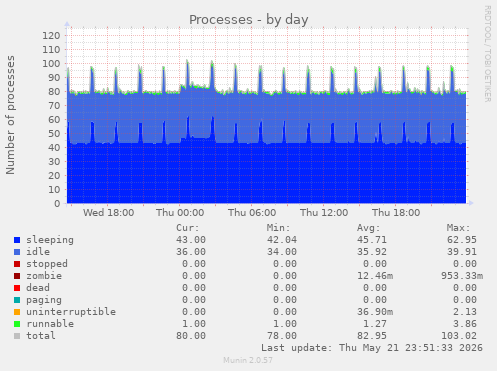
Task: Click the 'Min:' column header
Action: pos(278,228)
